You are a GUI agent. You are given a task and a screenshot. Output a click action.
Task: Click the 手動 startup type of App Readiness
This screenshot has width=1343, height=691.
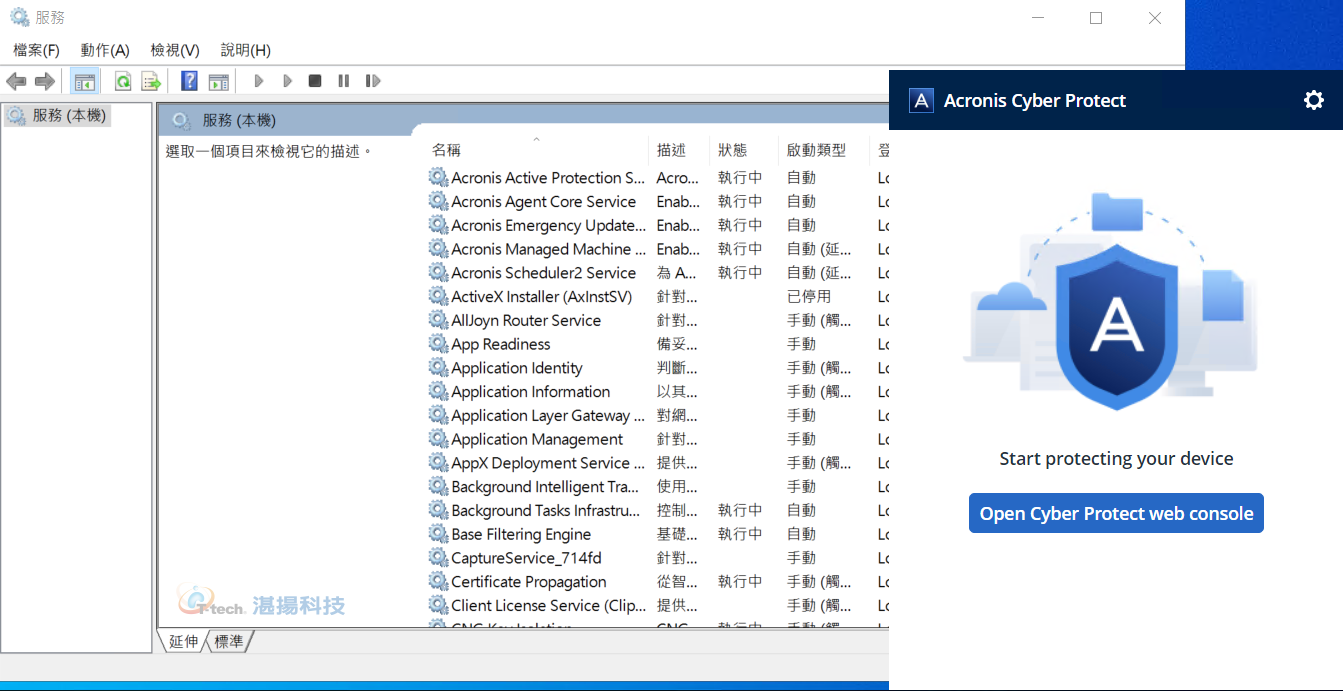tap(802, 344)
